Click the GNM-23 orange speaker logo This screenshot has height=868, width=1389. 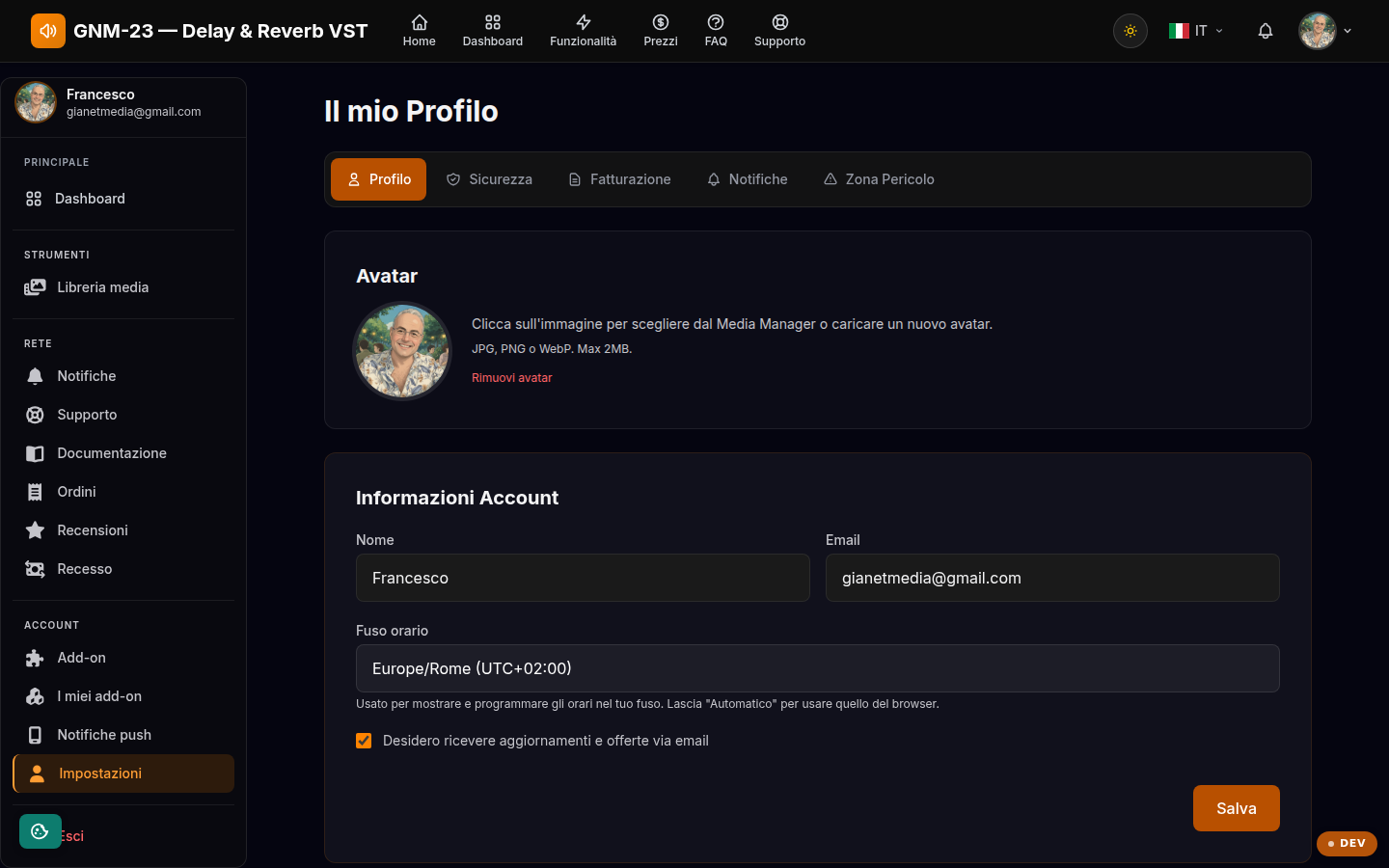(x=48, y=31)
